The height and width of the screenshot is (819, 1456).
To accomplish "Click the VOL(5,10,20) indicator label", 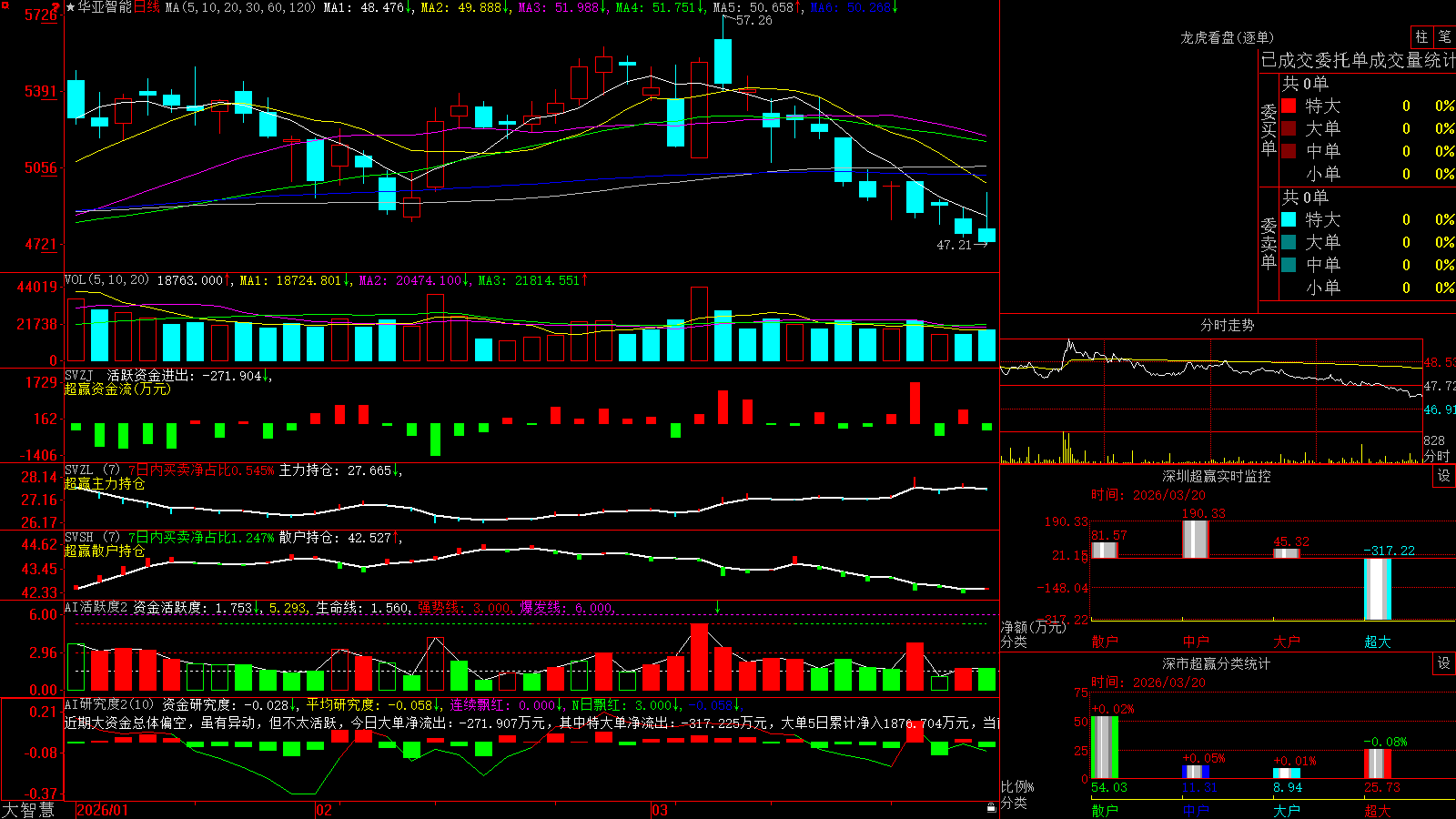I will [106, 279].
